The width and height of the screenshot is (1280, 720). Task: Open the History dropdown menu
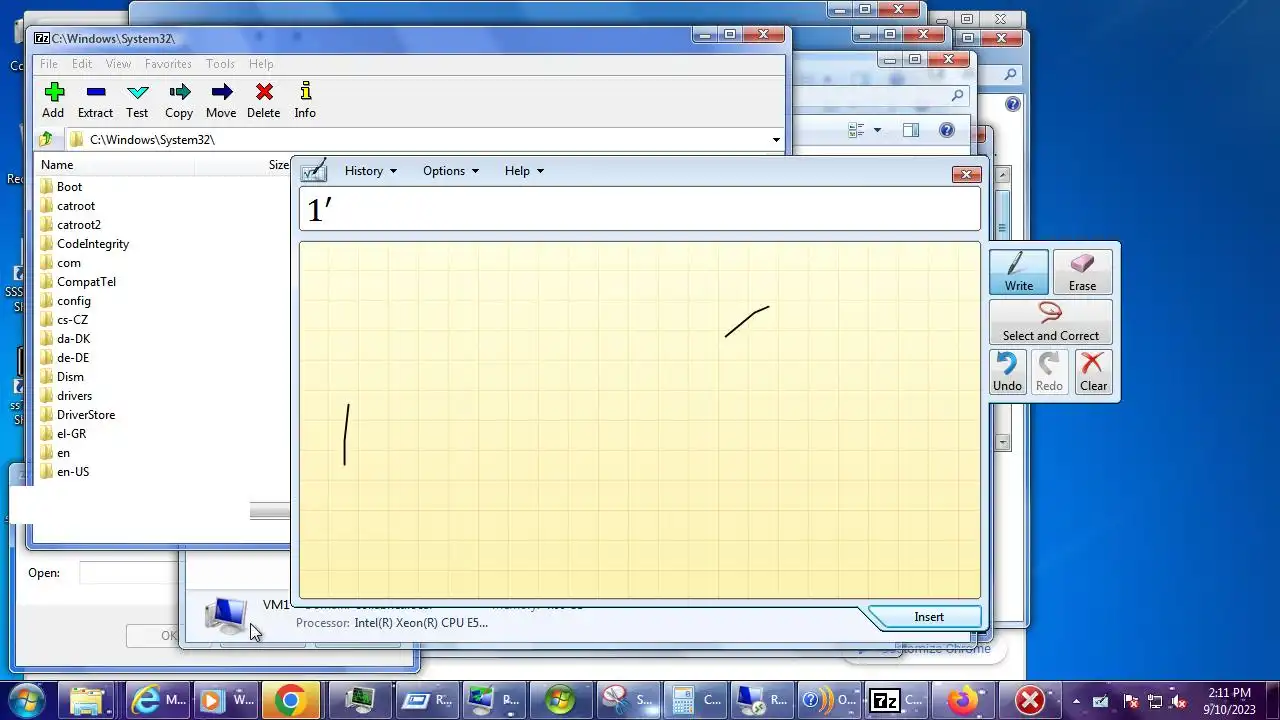[x=370, y=171]
